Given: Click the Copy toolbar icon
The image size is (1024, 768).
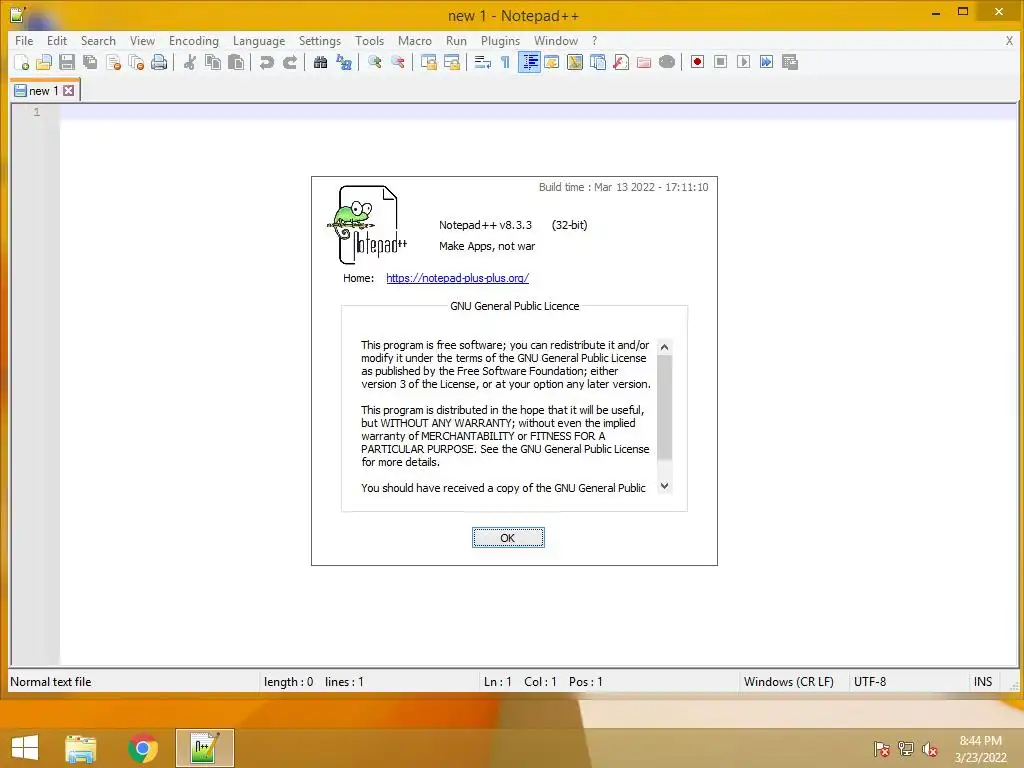Looking at the screenshot, I should 213,63.
